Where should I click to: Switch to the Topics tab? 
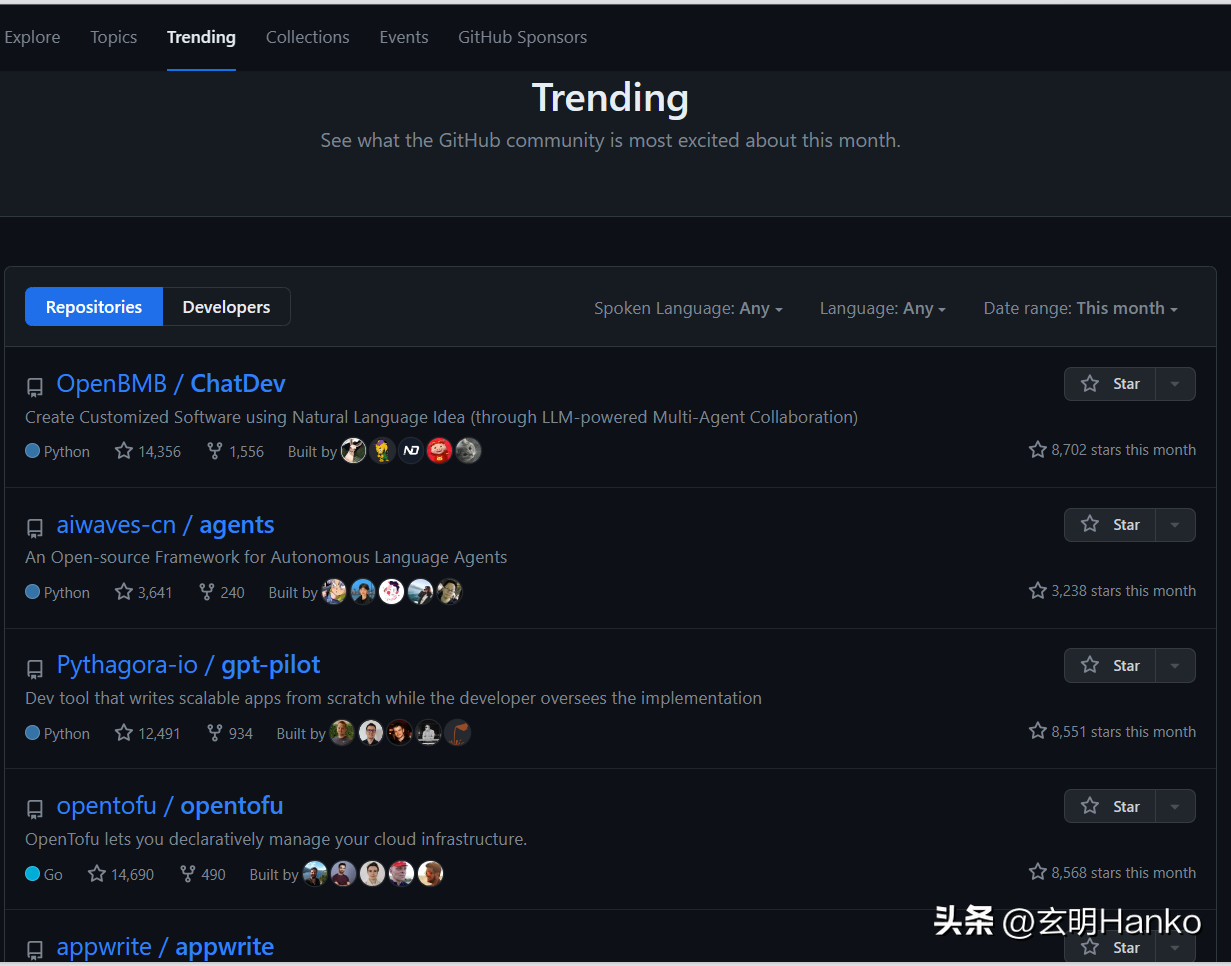pos(114,37)
